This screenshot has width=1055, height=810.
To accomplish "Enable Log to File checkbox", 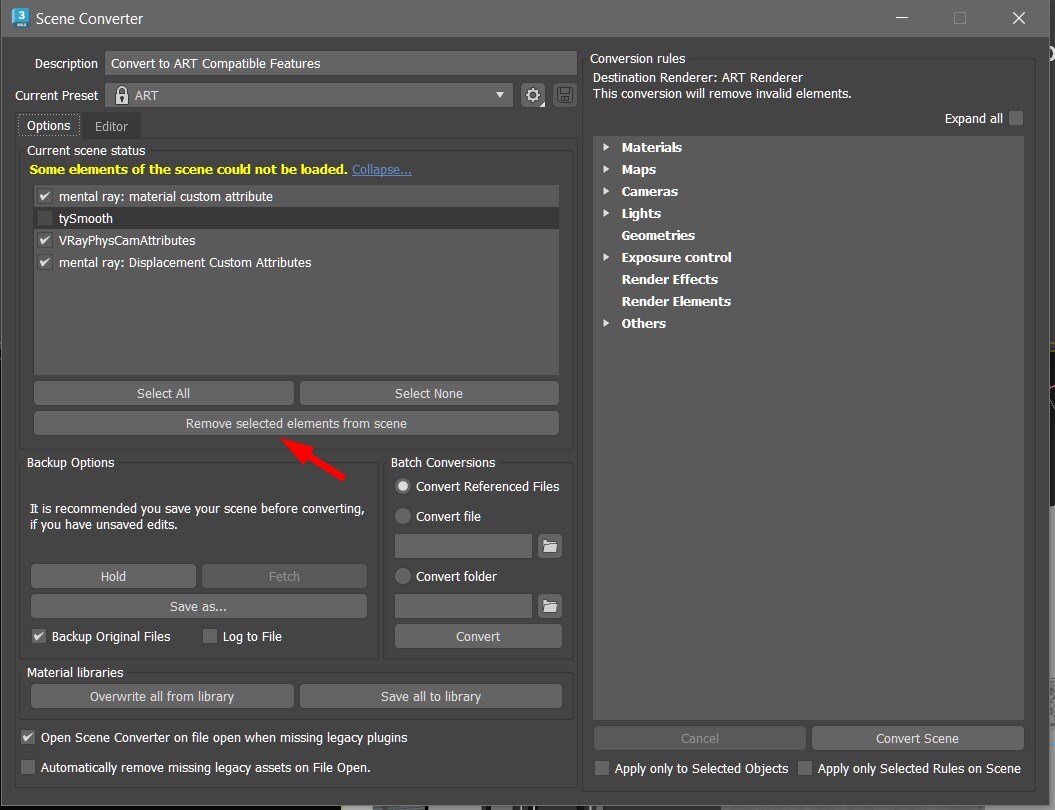I will pyautogui.click(x=210, y=636).
